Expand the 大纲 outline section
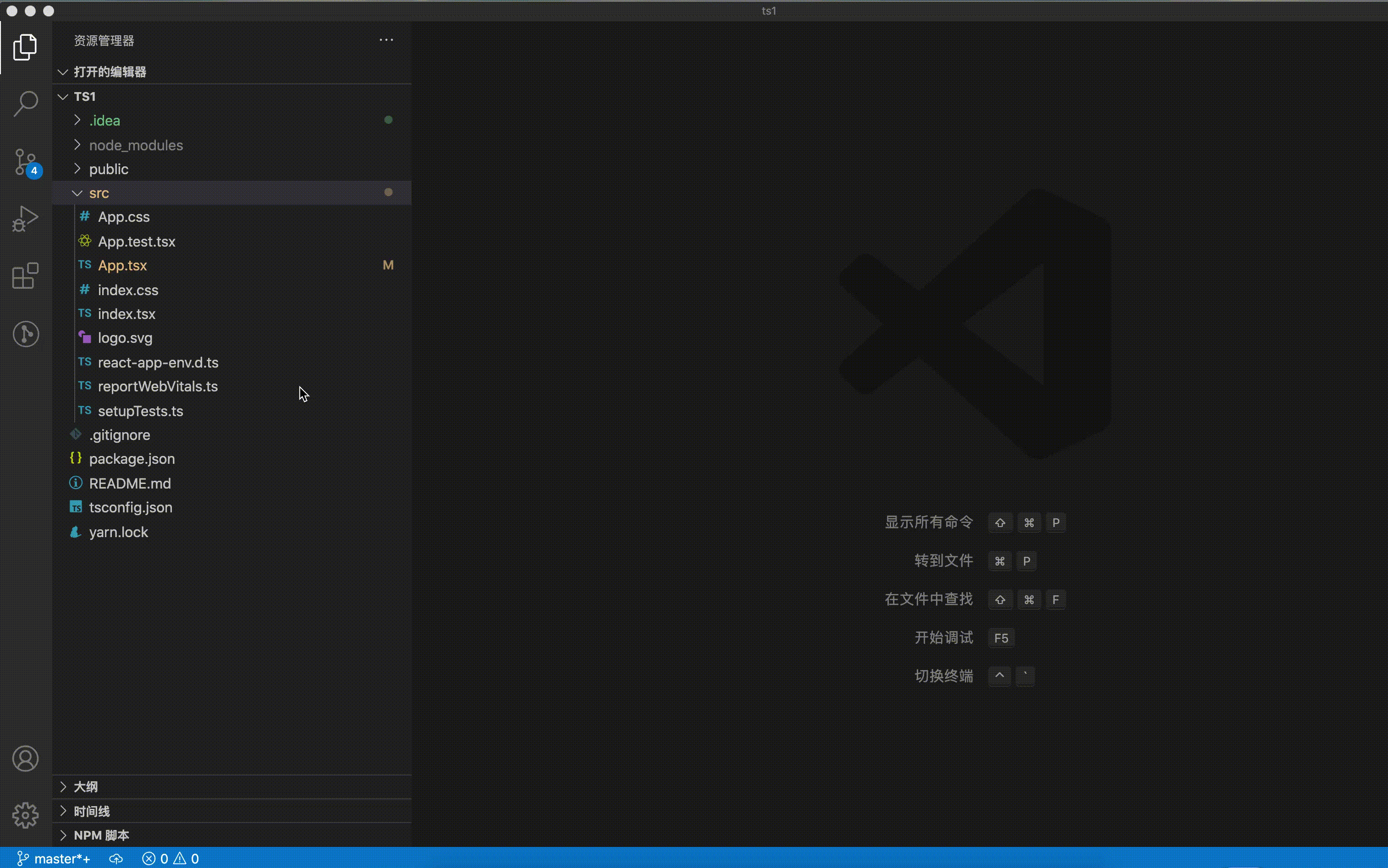The height and width of the screenshot is (868, 1388). (86, 786)
